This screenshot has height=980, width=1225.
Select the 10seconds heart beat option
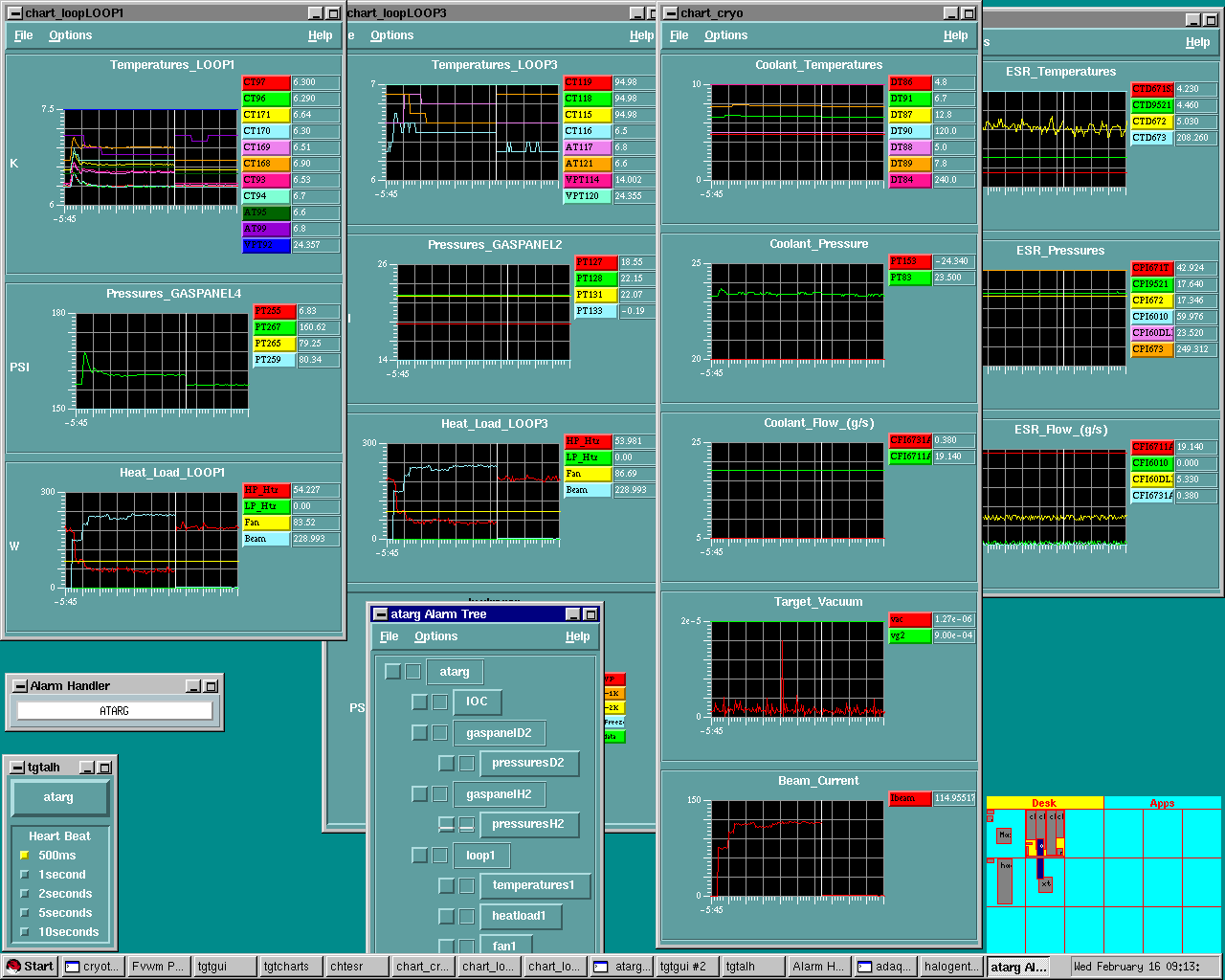pos(25,932)
